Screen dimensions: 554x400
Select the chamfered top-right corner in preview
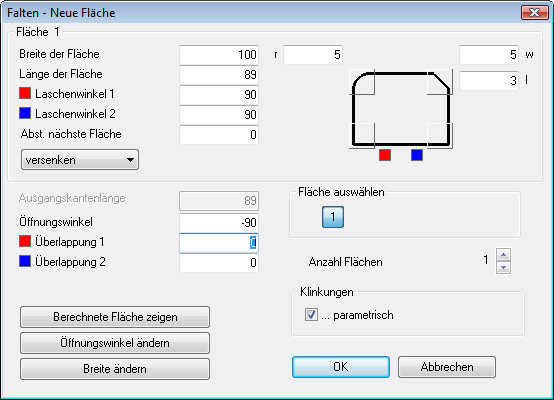[x=440, y=82]
